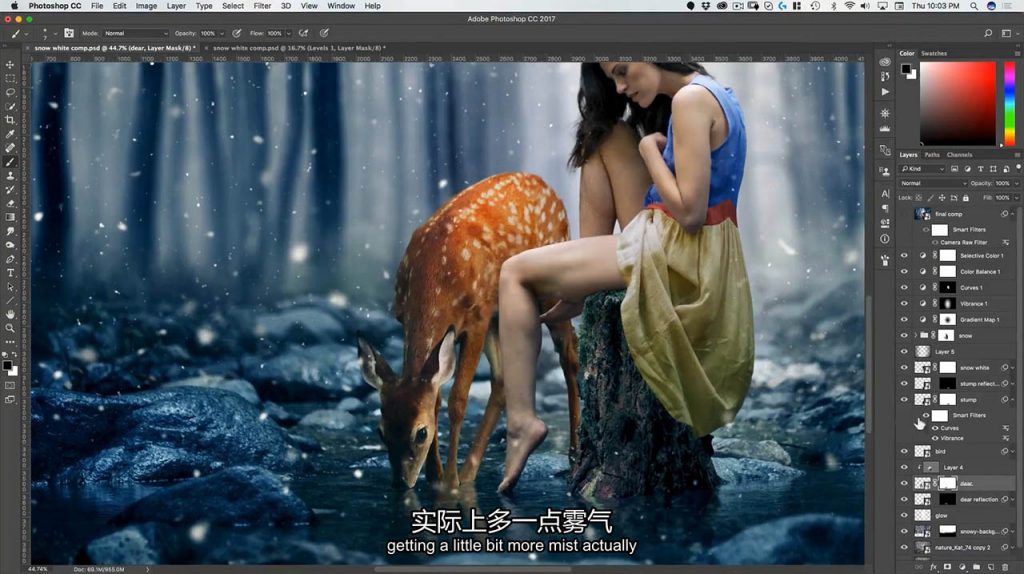
Task: Hide the glow layer
Action: [x=904, y=515]
